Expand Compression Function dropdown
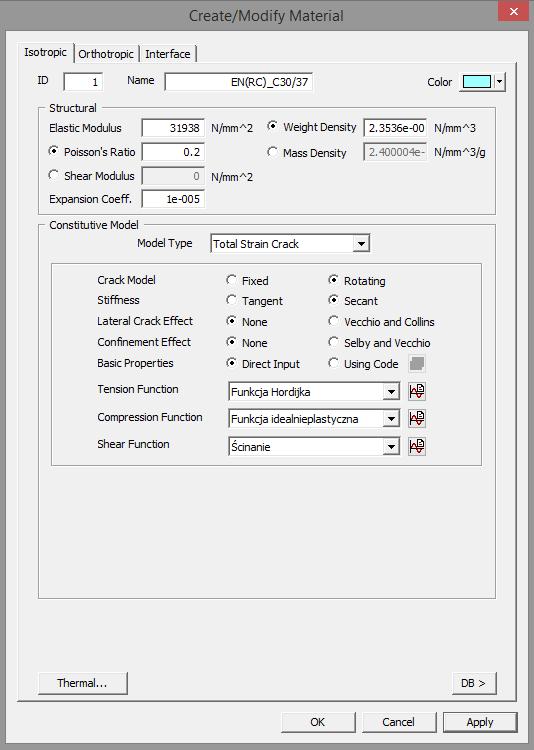The height and width of the screenshot is (750, 534). [x=391, y=419]
